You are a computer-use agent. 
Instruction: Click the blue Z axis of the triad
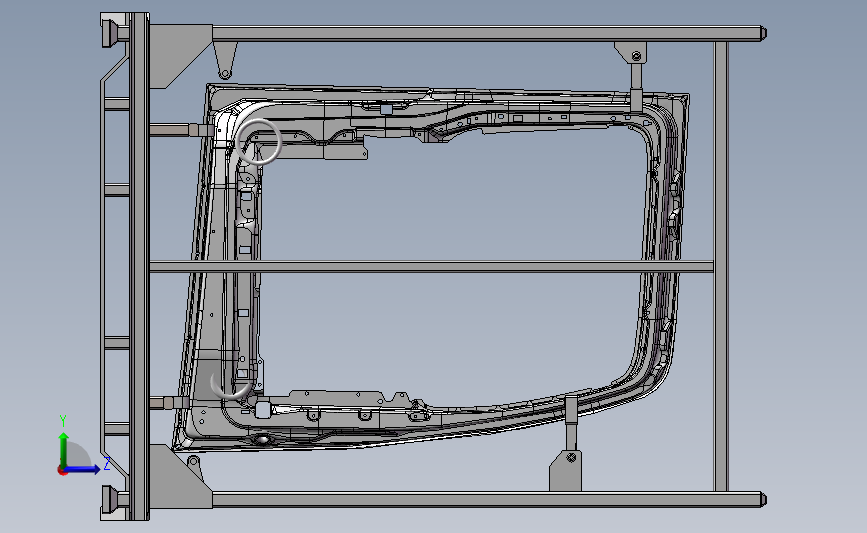coord(83,469)
